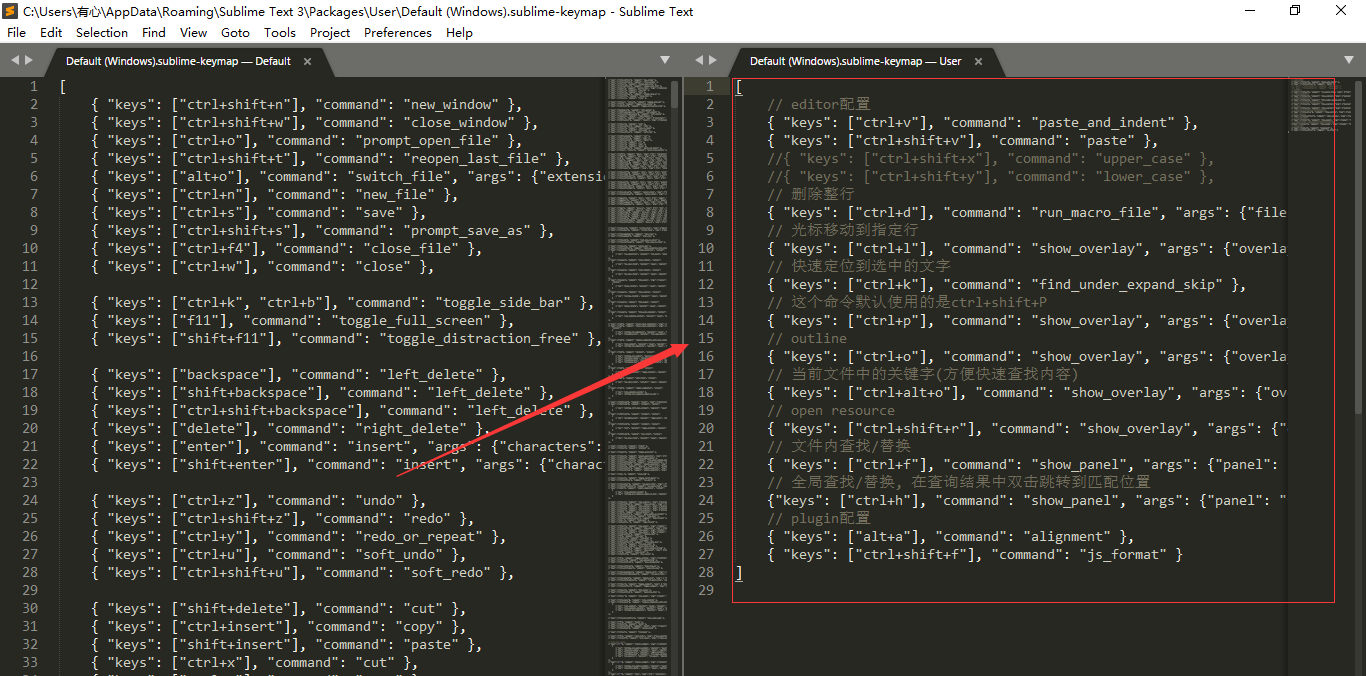Click next tab arrow in right pane
The width and height of the screenshot is (1366, 676).
point(712,60)
